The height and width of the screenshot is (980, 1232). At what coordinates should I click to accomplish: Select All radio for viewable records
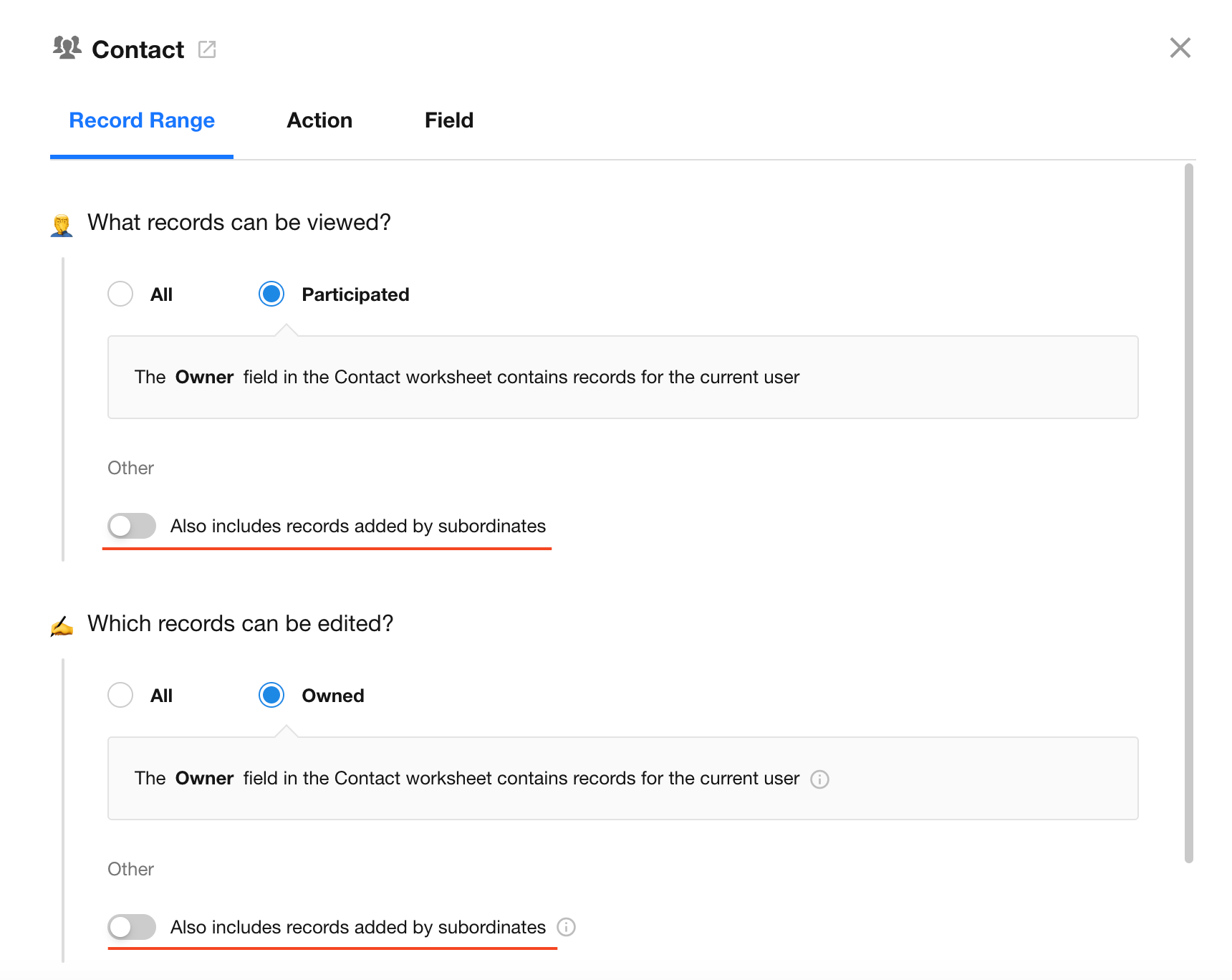click(120, 294)
